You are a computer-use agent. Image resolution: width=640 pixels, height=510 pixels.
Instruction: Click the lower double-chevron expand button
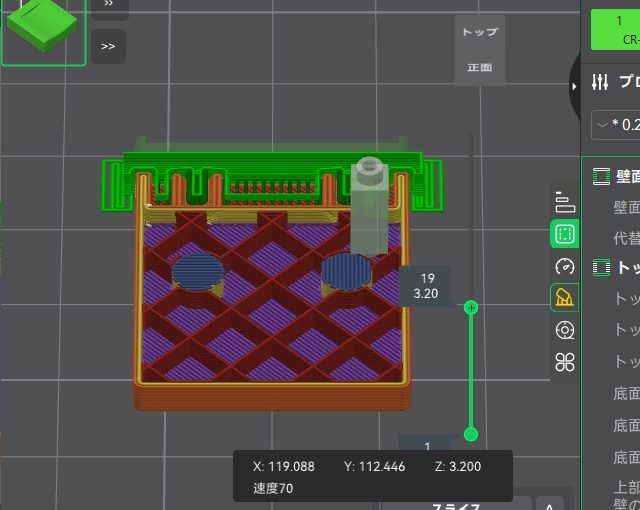[x=108, y=46]
